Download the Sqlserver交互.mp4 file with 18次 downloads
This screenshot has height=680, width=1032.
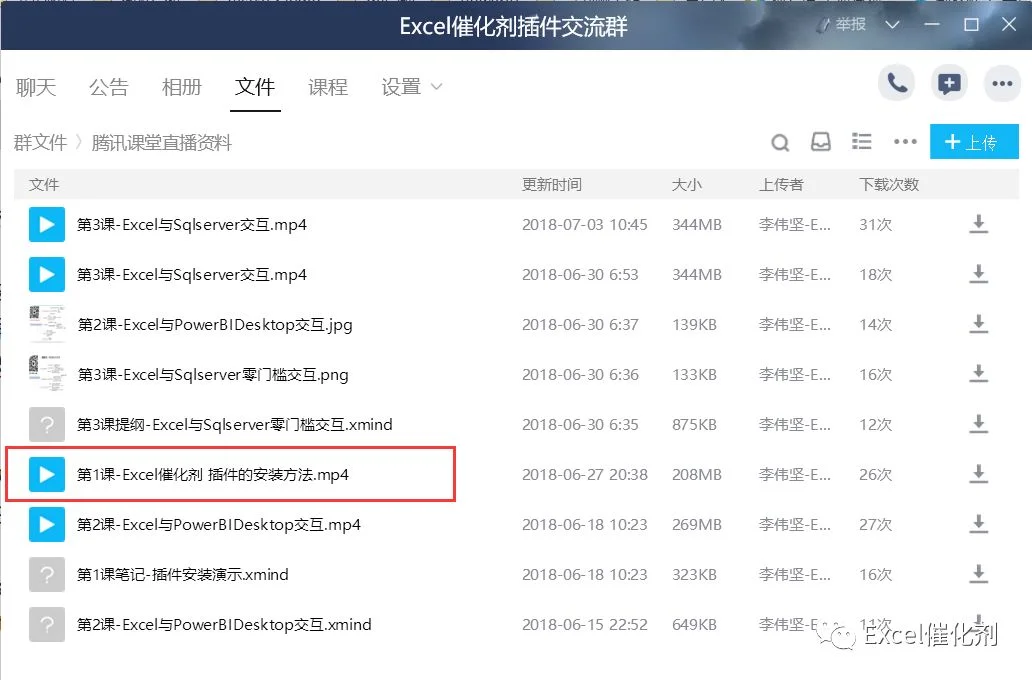pos(979,274)
